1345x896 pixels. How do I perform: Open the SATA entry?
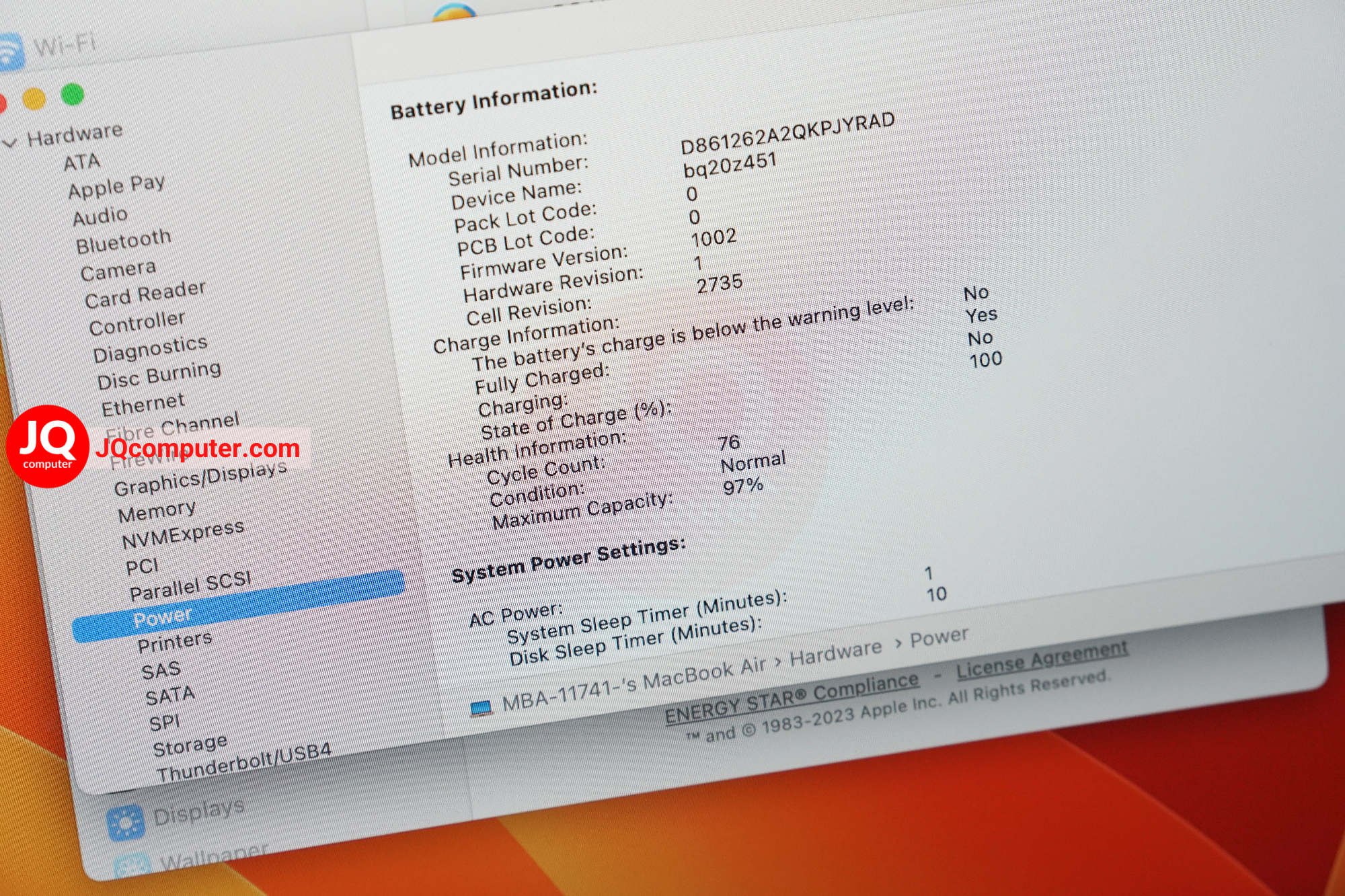tap(171, 696)
